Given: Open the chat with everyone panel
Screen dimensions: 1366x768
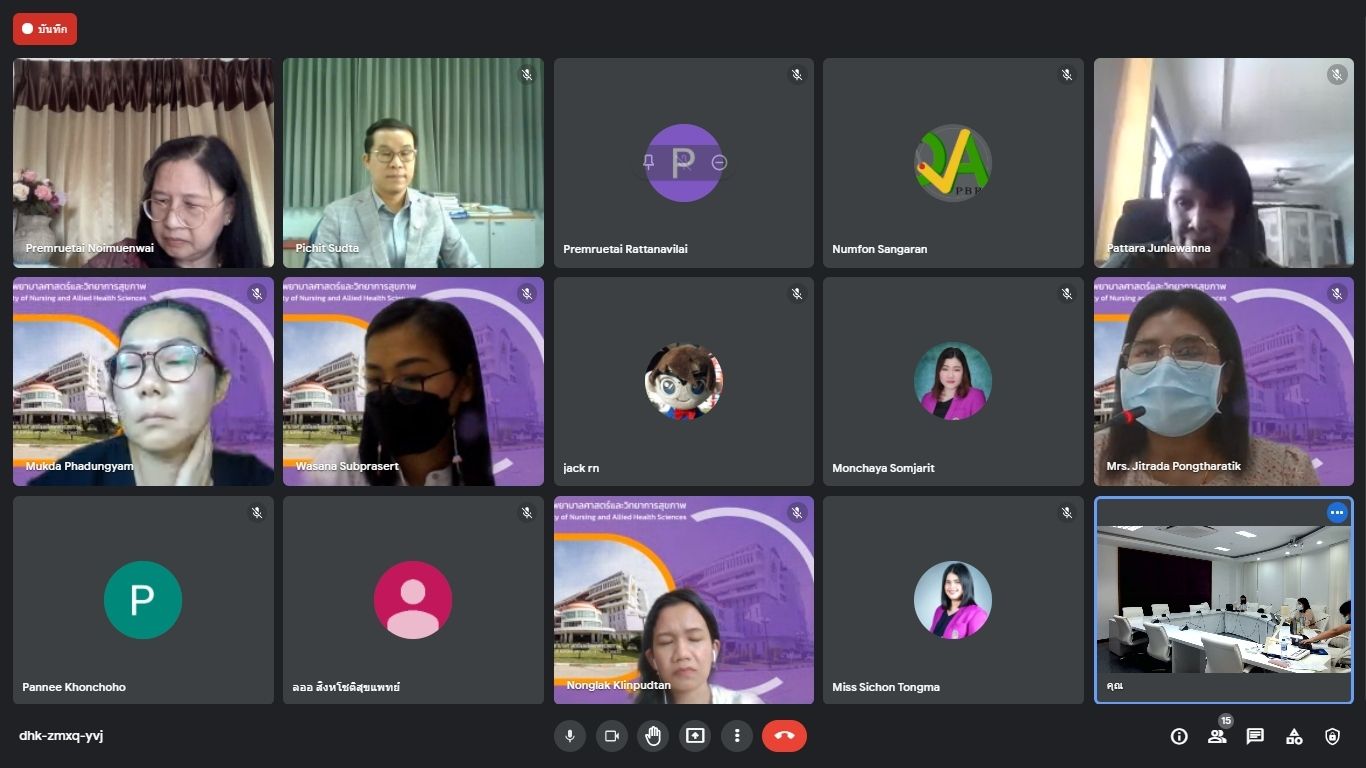Looking at the screenshot, I should [1255, 736].
